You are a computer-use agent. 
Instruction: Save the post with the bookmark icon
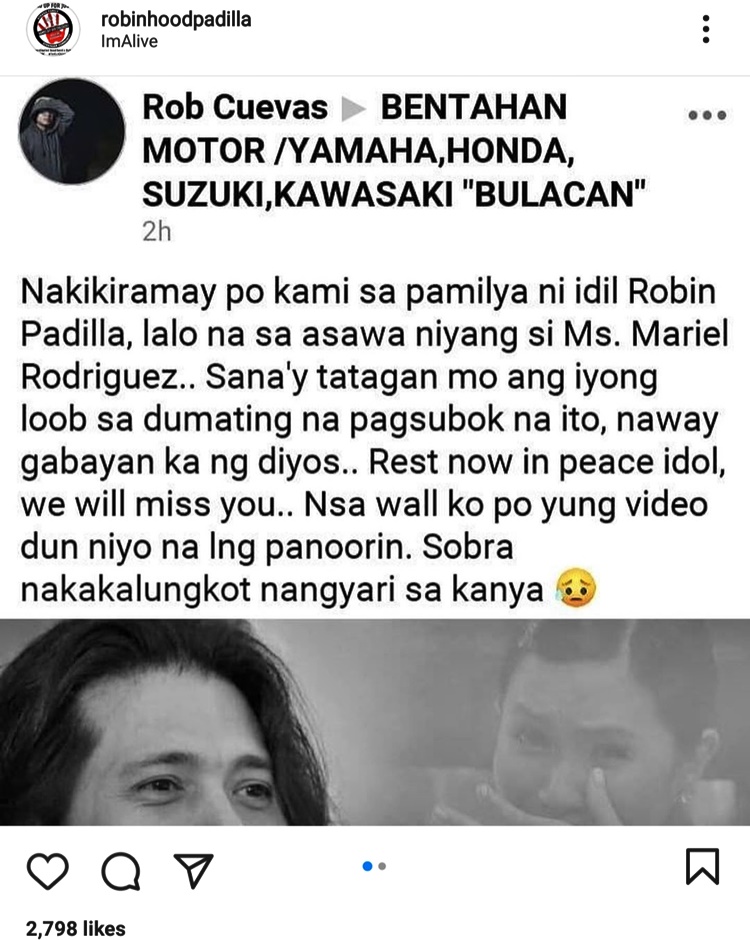(702, 866)
